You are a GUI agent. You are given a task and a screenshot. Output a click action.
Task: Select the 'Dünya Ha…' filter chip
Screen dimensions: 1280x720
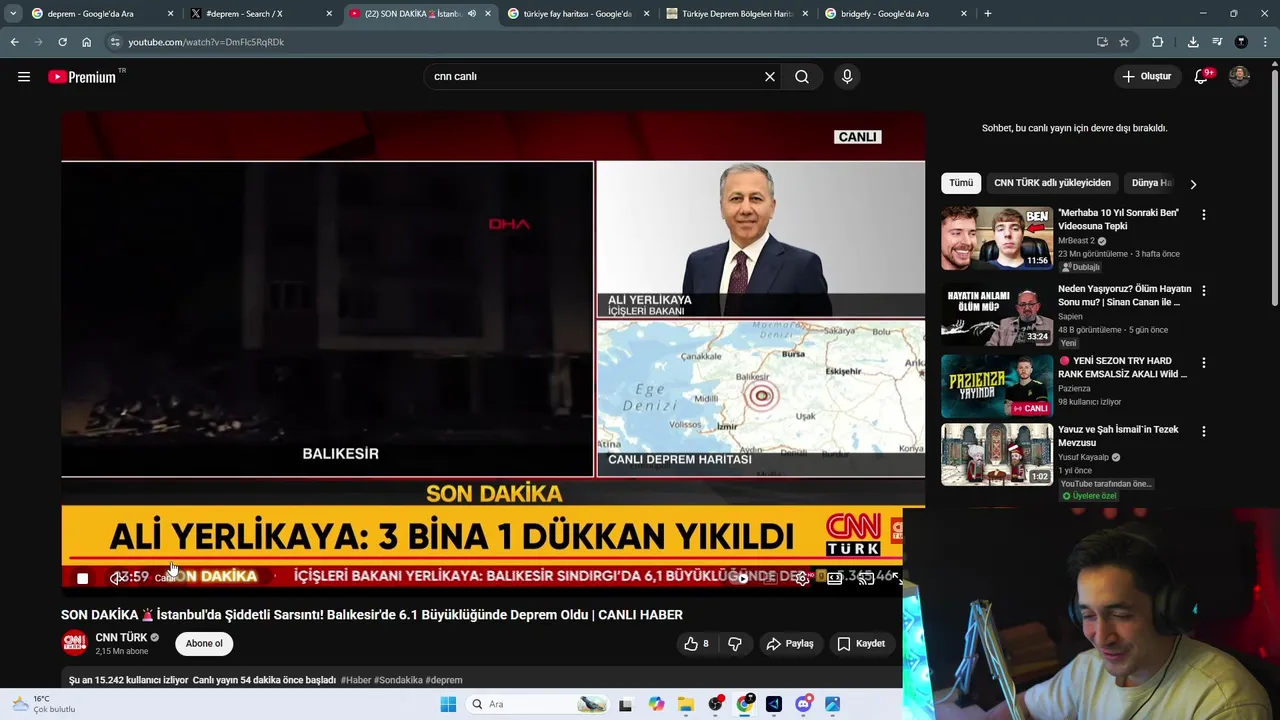(1151, 183)
